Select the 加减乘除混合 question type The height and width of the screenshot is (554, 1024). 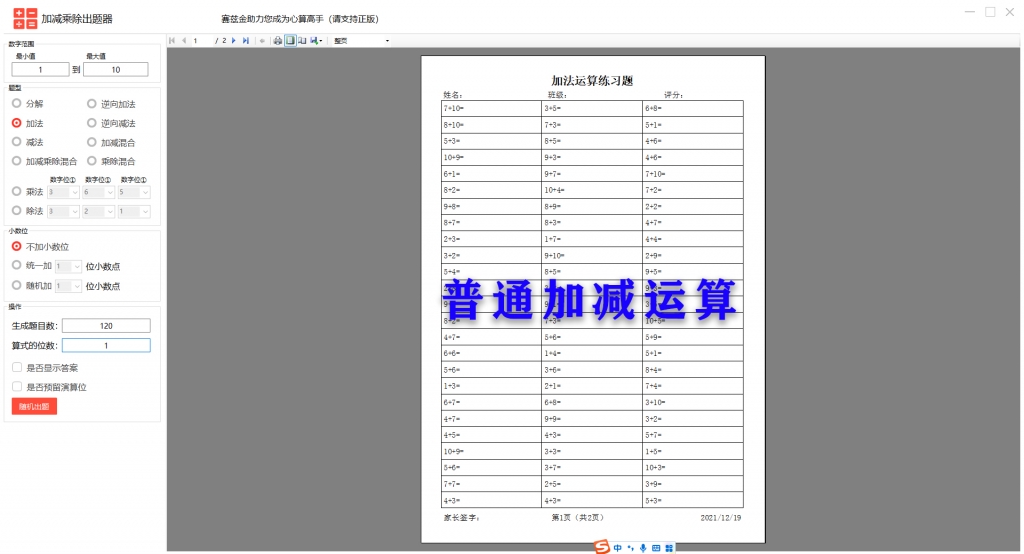44,161
